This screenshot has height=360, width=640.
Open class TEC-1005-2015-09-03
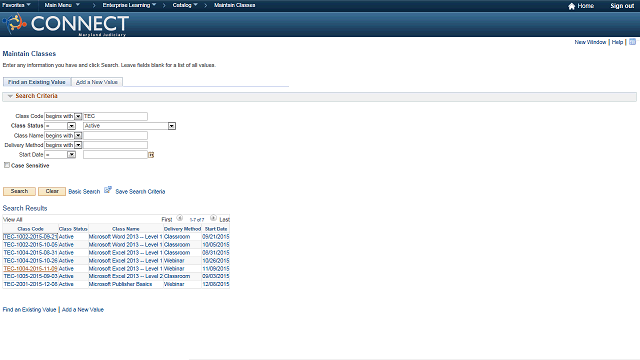pyautogui.click(x=31, y=276)
